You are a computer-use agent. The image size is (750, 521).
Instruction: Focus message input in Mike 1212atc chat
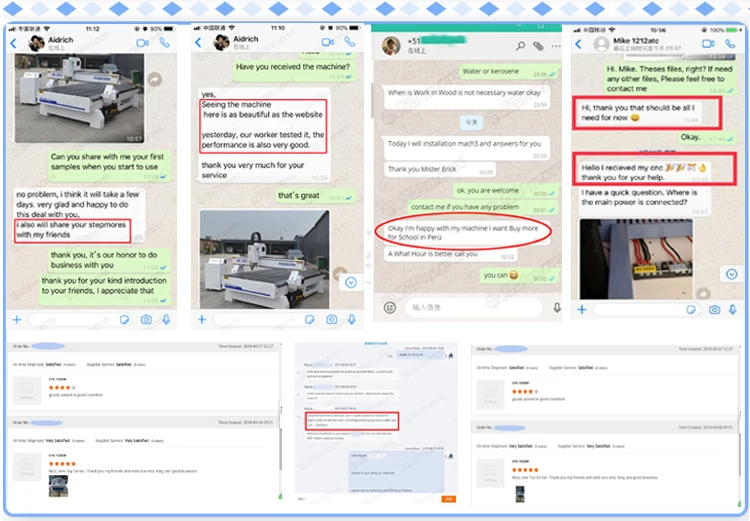point(646,310)
